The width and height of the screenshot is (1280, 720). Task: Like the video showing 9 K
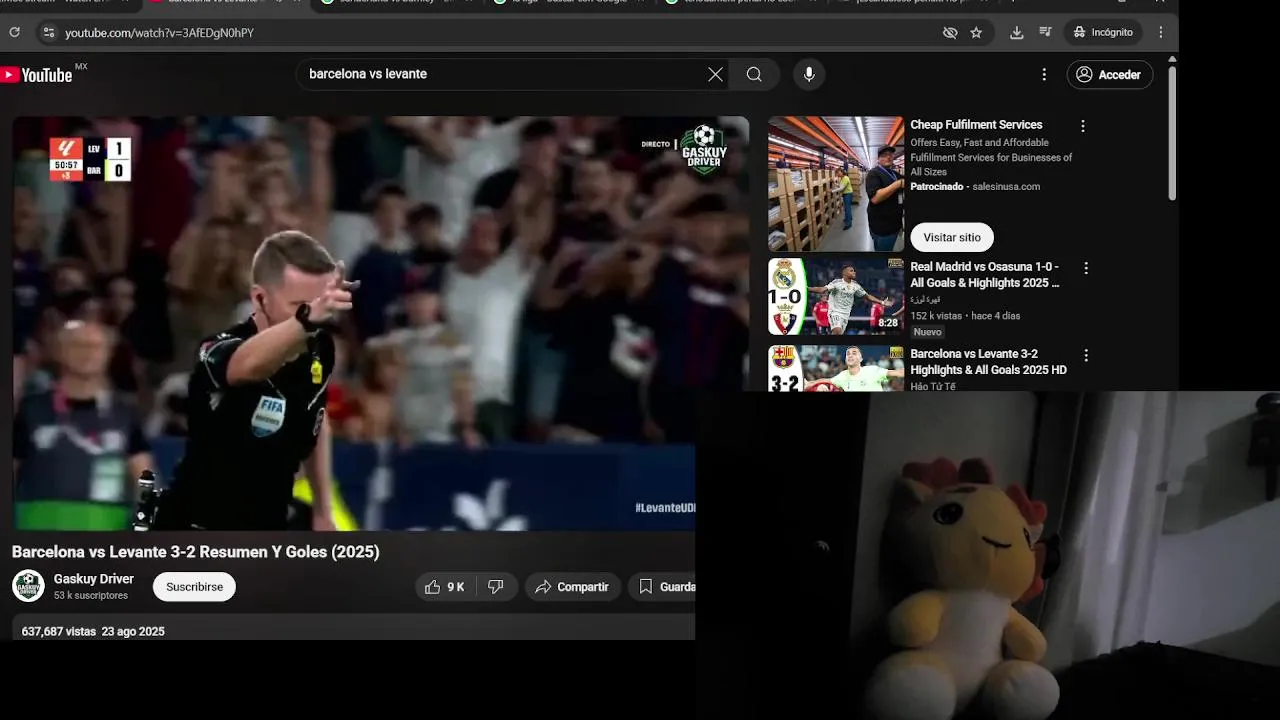pyautogui.click(x=445, y=587)
